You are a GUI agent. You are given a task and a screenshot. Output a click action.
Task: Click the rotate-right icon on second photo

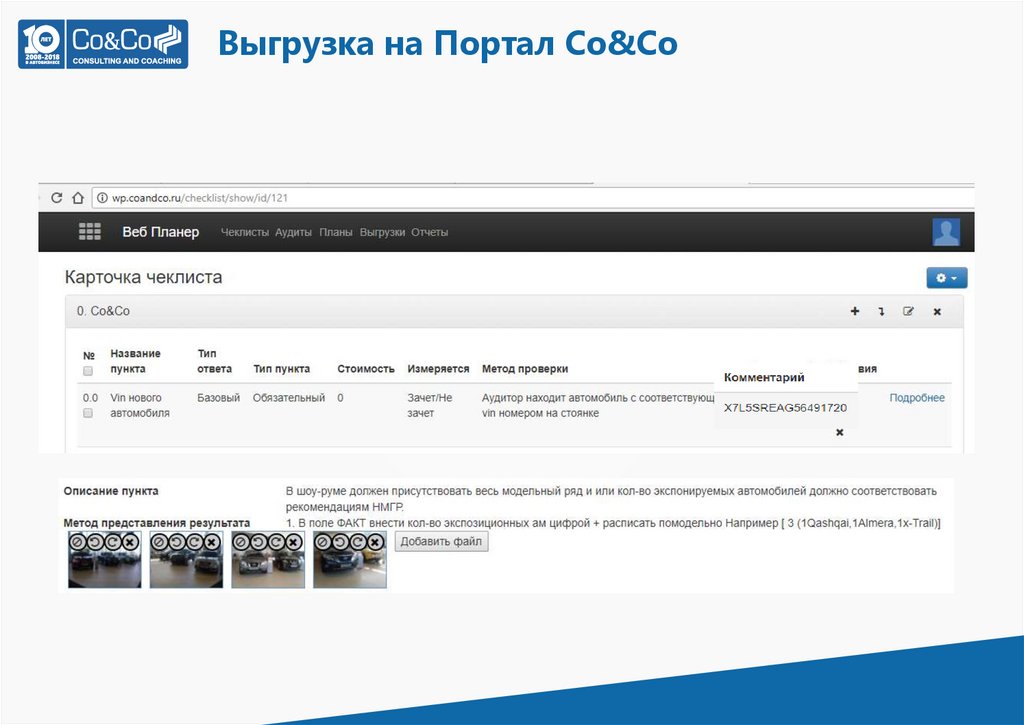point(196,542)
